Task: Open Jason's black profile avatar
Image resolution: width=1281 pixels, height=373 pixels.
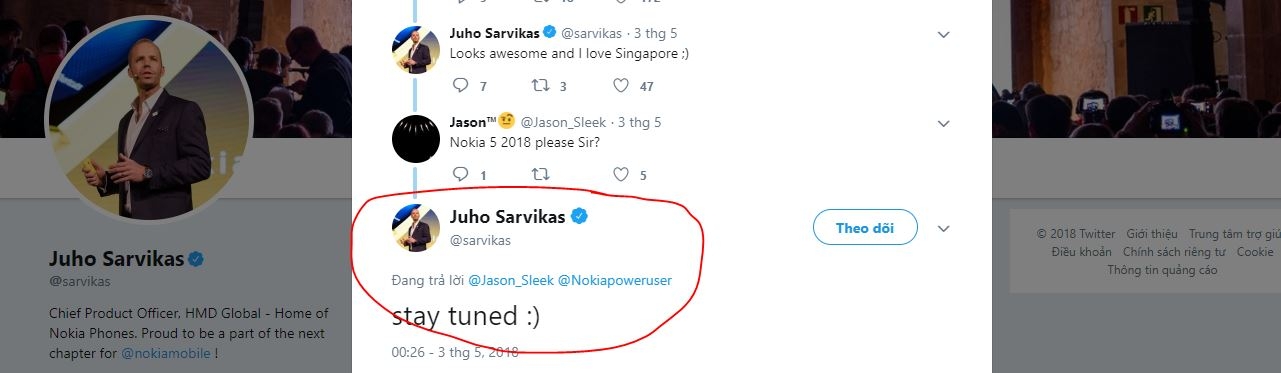Action: (x=415, y=139)
